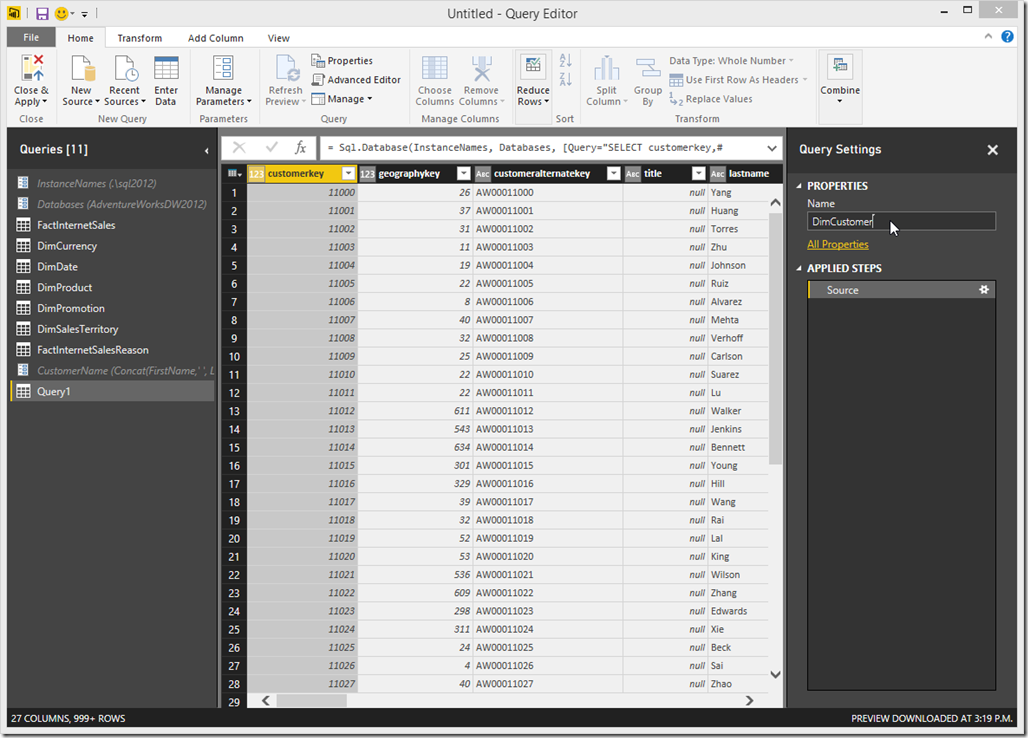Sort ascending A to Z
This screenshot has width=1028, height=738.
pyautogui.click(x=565, y=60)
